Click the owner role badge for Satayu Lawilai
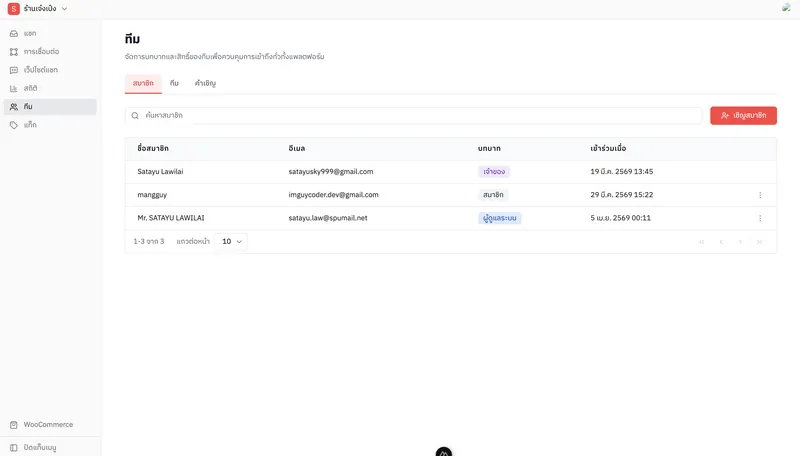The width and height of the screenshot is (800, 456). (494, 171)
